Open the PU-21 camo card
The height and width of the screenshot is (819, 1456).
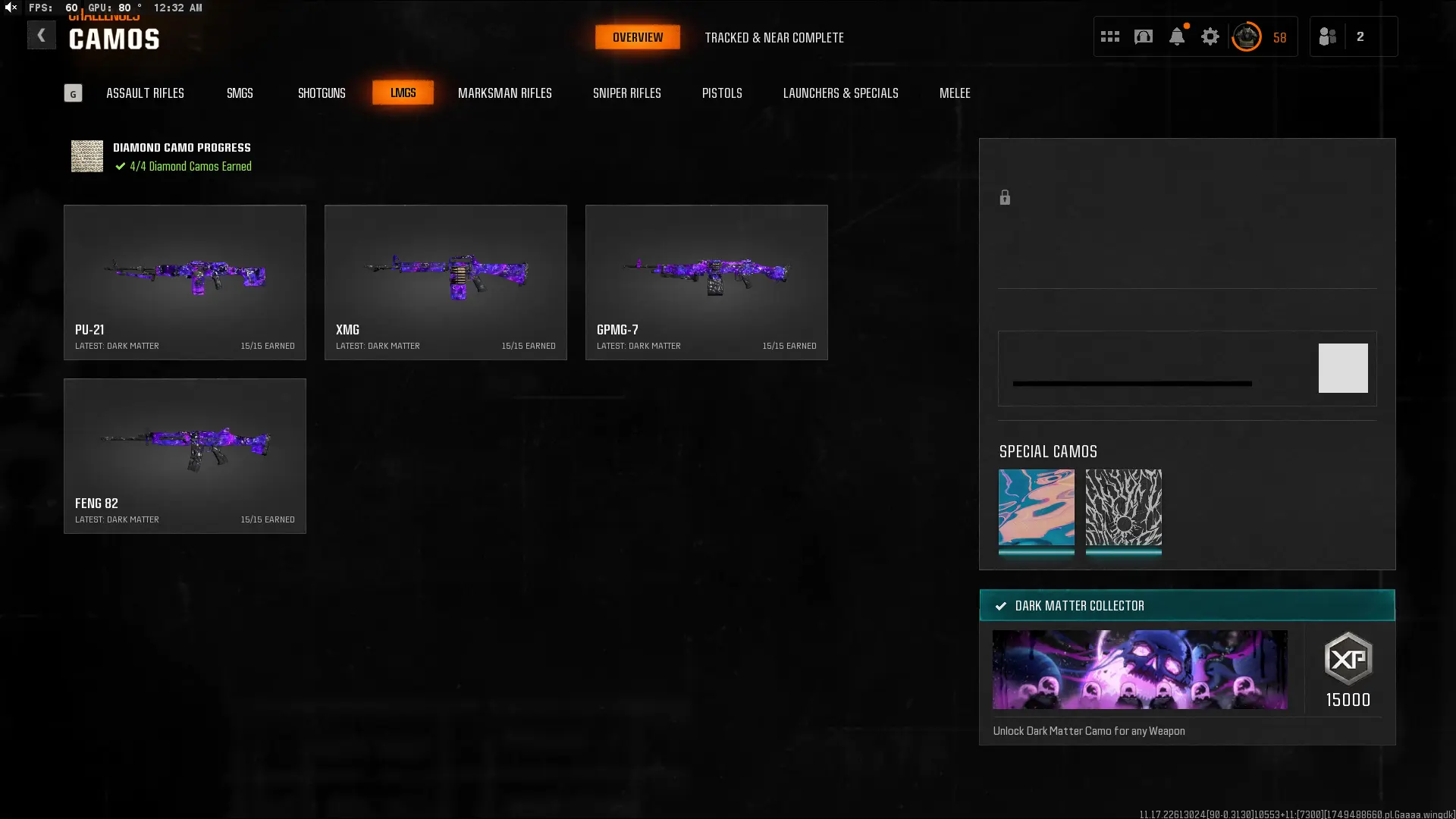185,282
